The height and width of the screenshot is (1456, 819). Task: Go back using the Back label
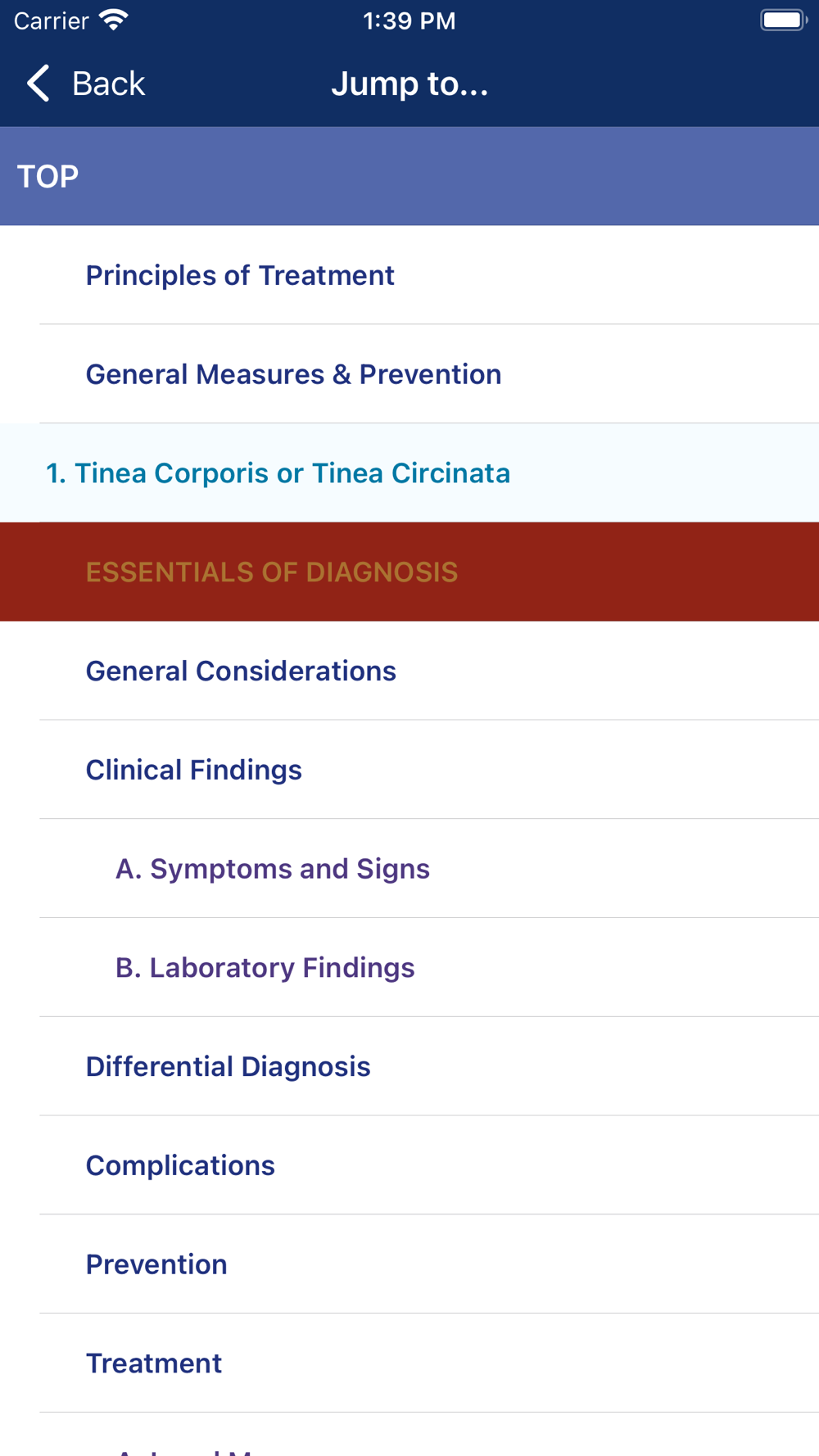[108, 84]
